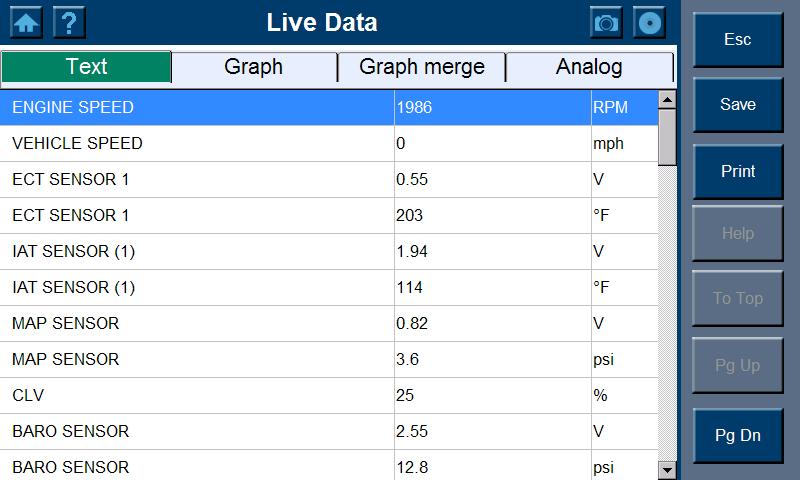Select the CLV percentage row
This screenshot has width=800, height=480.
click(x=329, y=395)
